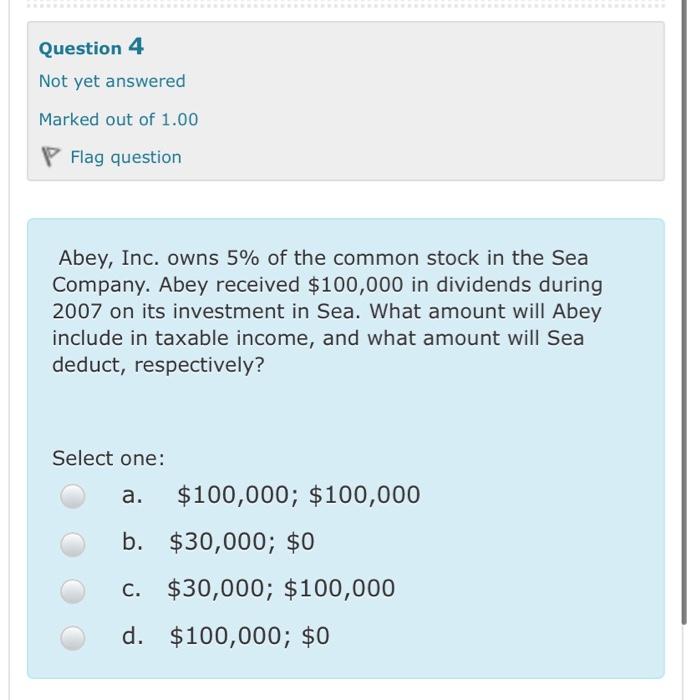Click the letter label c.
This screenshot has height=700, width=692.
click(x=131, y=589)
